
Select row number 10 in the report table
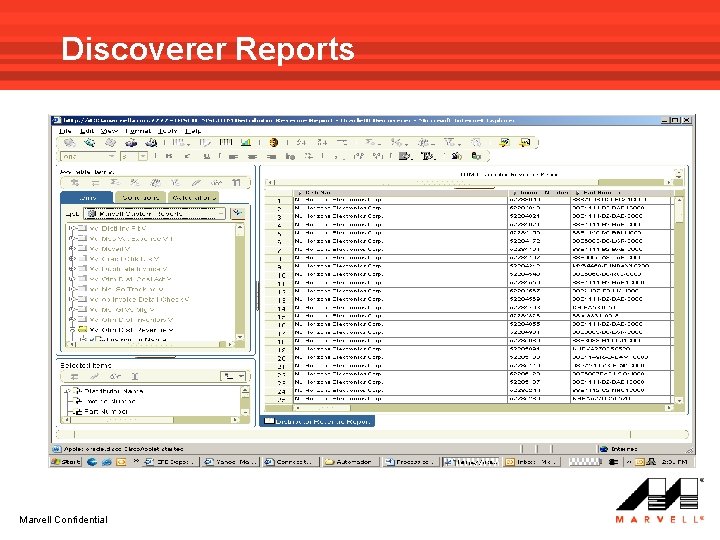coord(279,275)
